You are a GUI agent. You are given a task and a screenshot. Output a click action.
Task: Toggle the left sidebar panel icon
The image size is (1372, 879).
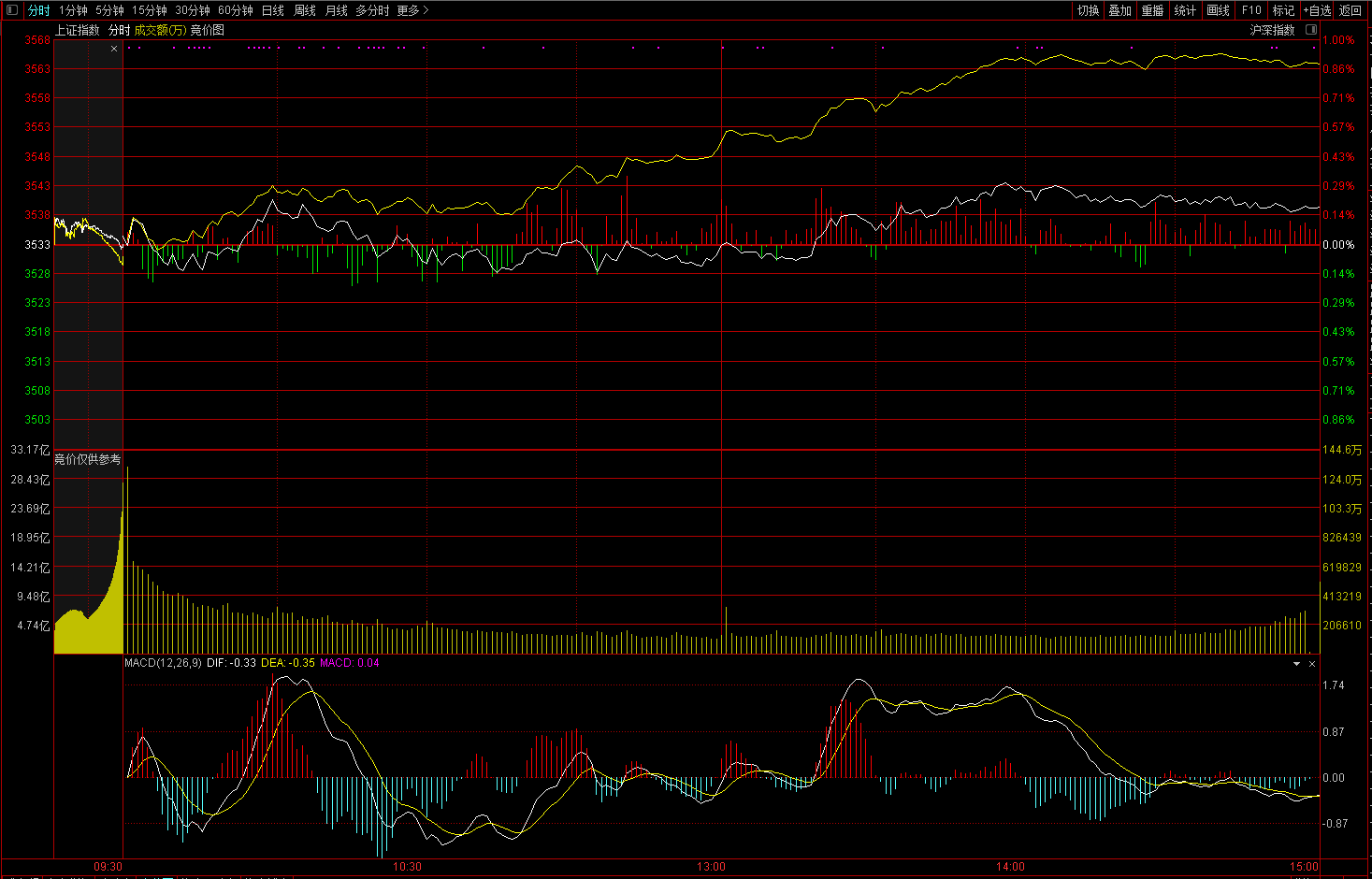tap(12, 10)
